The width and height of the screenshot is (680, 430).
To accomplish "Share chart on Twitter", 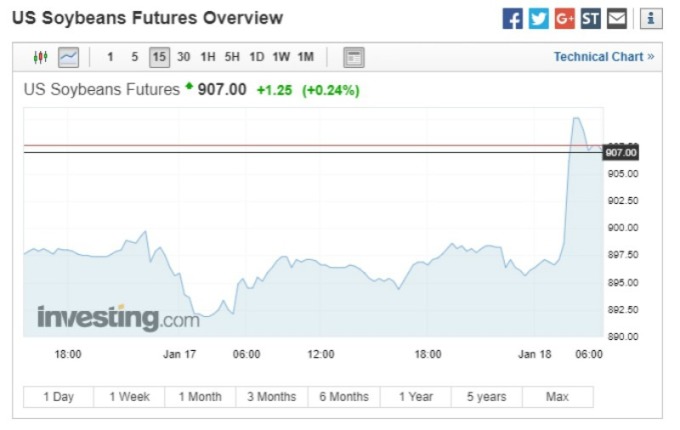I will pos(538,19).
